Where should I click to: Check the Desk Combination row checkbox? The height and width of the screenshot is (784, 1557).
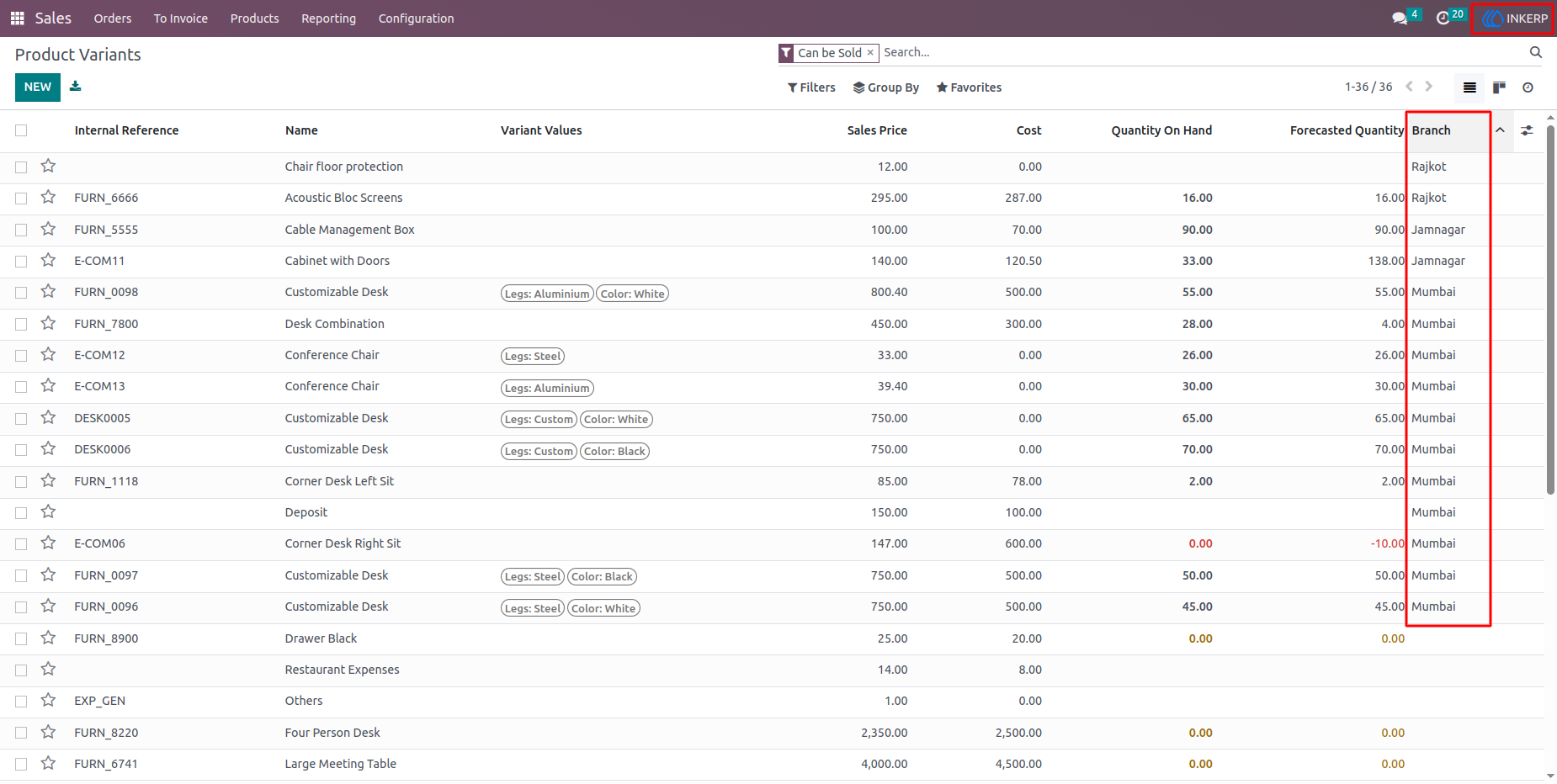(x=21, y=324)
